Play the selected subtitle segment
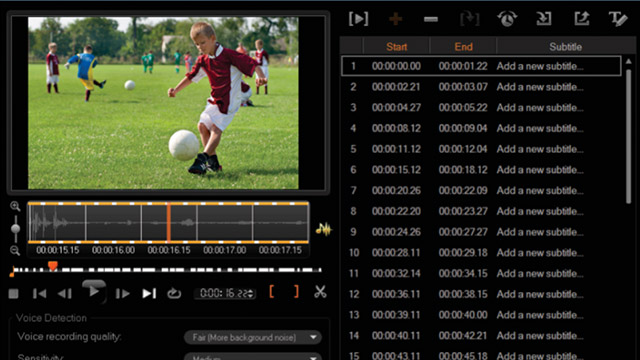640x360 pixels. click(x=358, y=19)
